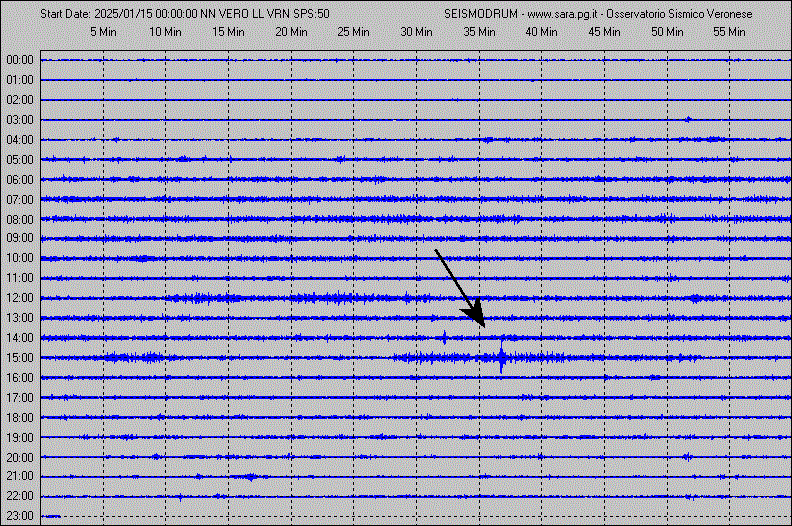Select the 20:00 hour label
The image size is (792, 526).
[20, 458]
